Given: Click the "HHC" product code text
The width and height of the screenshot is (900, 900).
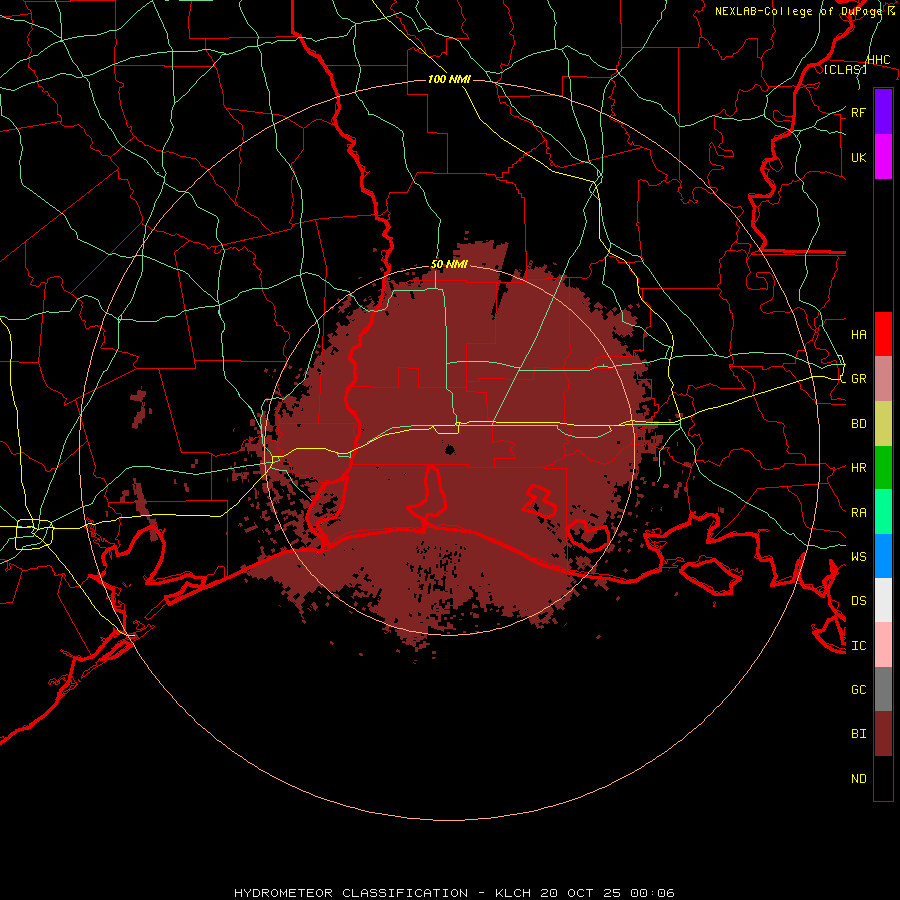Looking at the screenshot, I should tap(878, 60).
